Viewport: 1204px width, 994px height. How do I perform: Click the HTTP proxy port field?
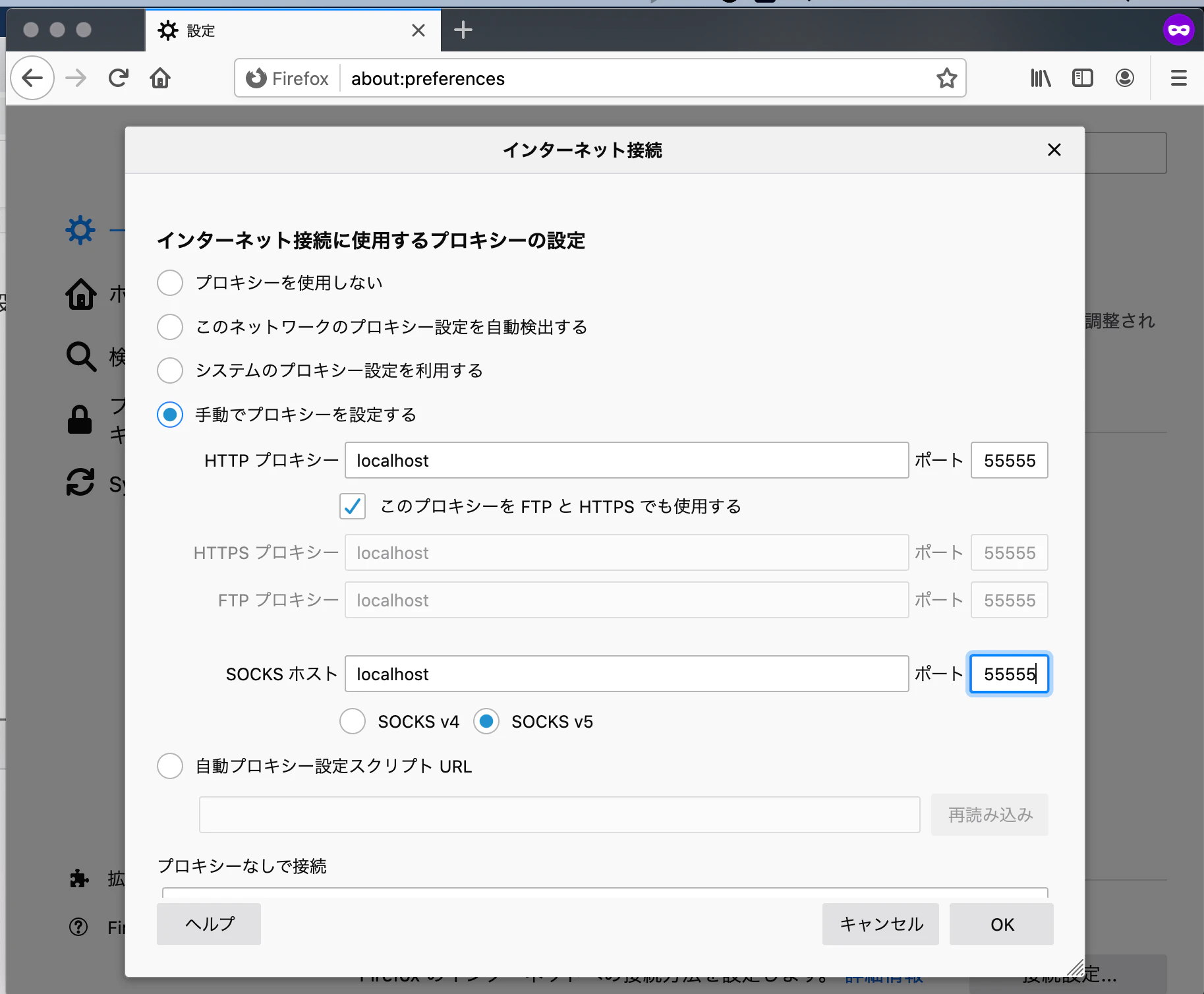(x=1009, y=460)
